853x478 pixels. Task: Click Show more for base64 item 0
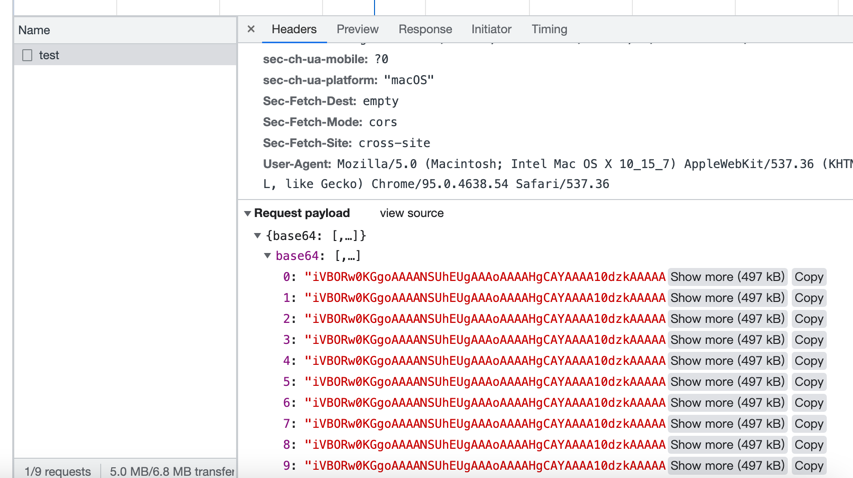tap(727, 277)
